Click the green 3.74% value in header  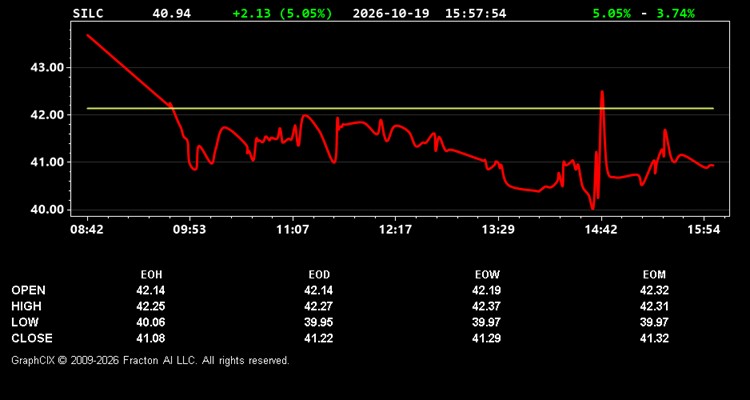tap(675, 13)
